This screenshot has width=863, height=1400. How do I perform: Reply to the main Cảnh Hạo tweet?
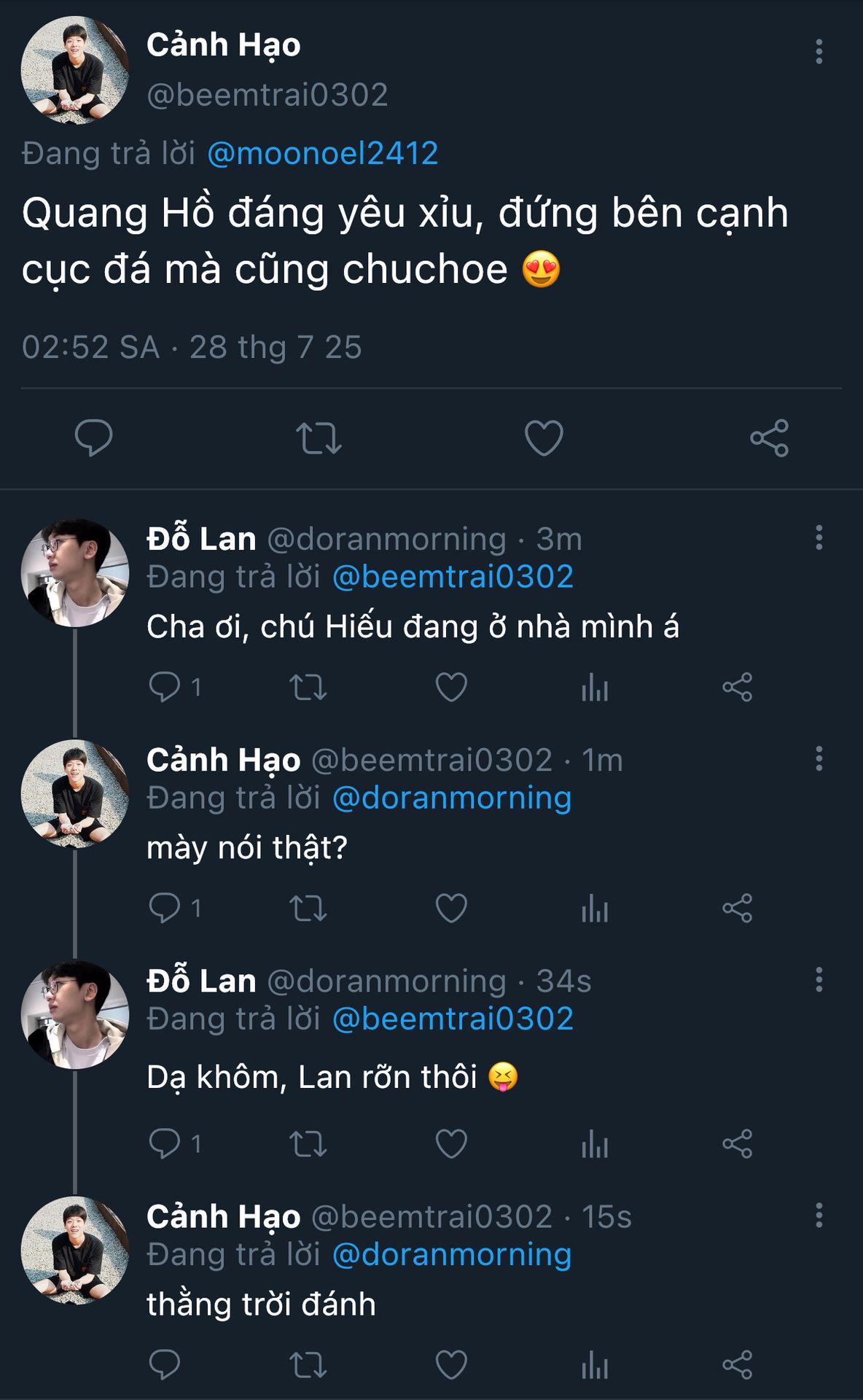tap(93, 438)
